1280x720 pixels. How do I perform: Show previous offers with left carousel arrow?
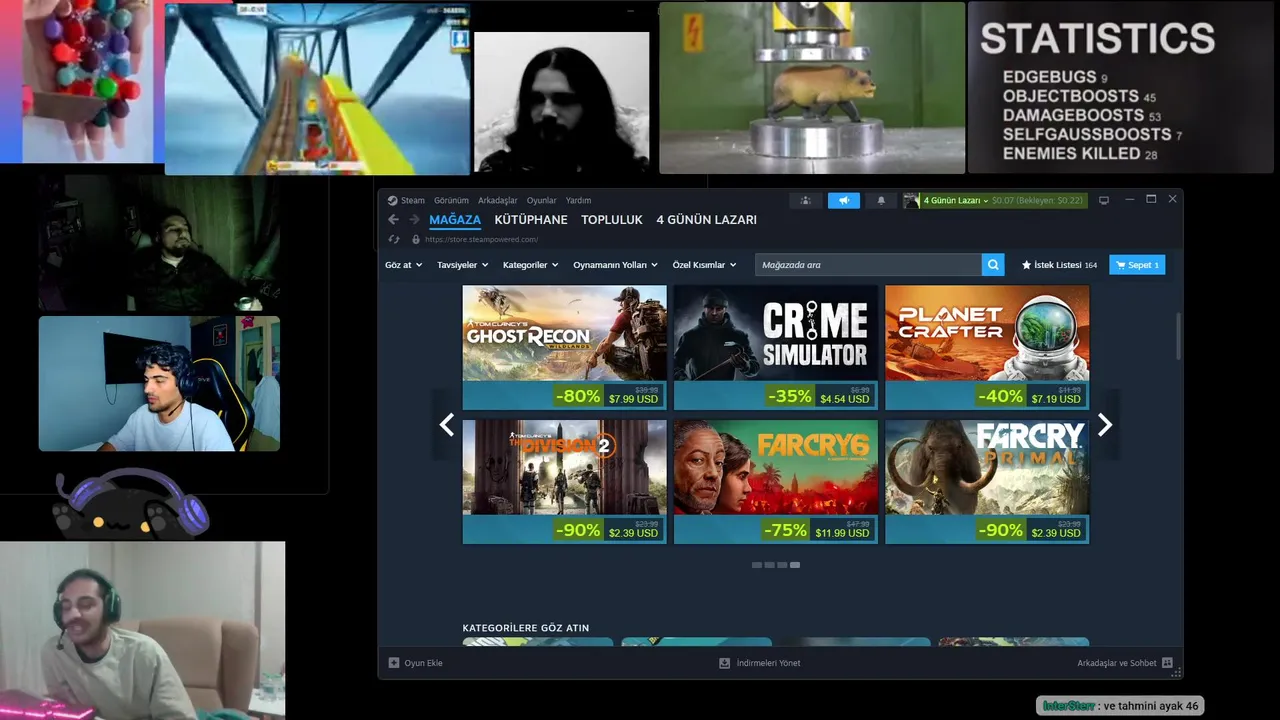447,425
